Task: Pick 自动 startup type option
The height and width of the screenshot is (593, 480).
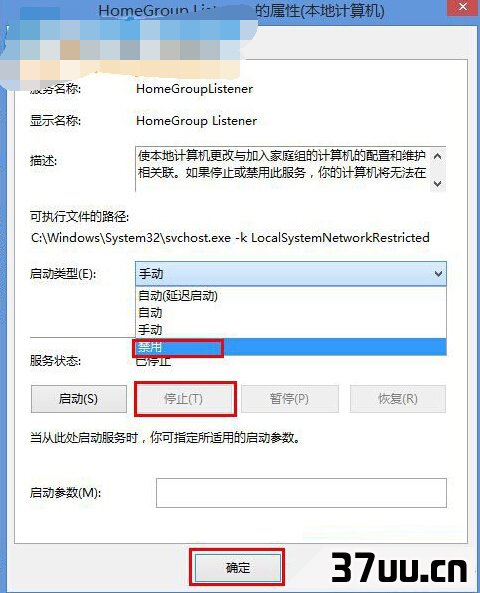Action: coord(291,313)
